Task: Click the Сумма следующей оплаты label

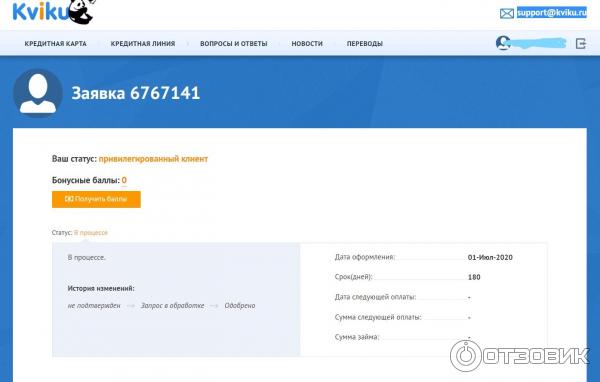Action: tap(378, 317)
